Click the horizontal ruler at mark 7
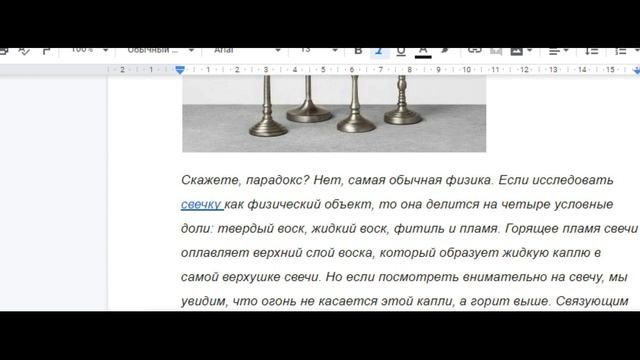This screenshot has height=360, width=640. (x=380, y=70)
